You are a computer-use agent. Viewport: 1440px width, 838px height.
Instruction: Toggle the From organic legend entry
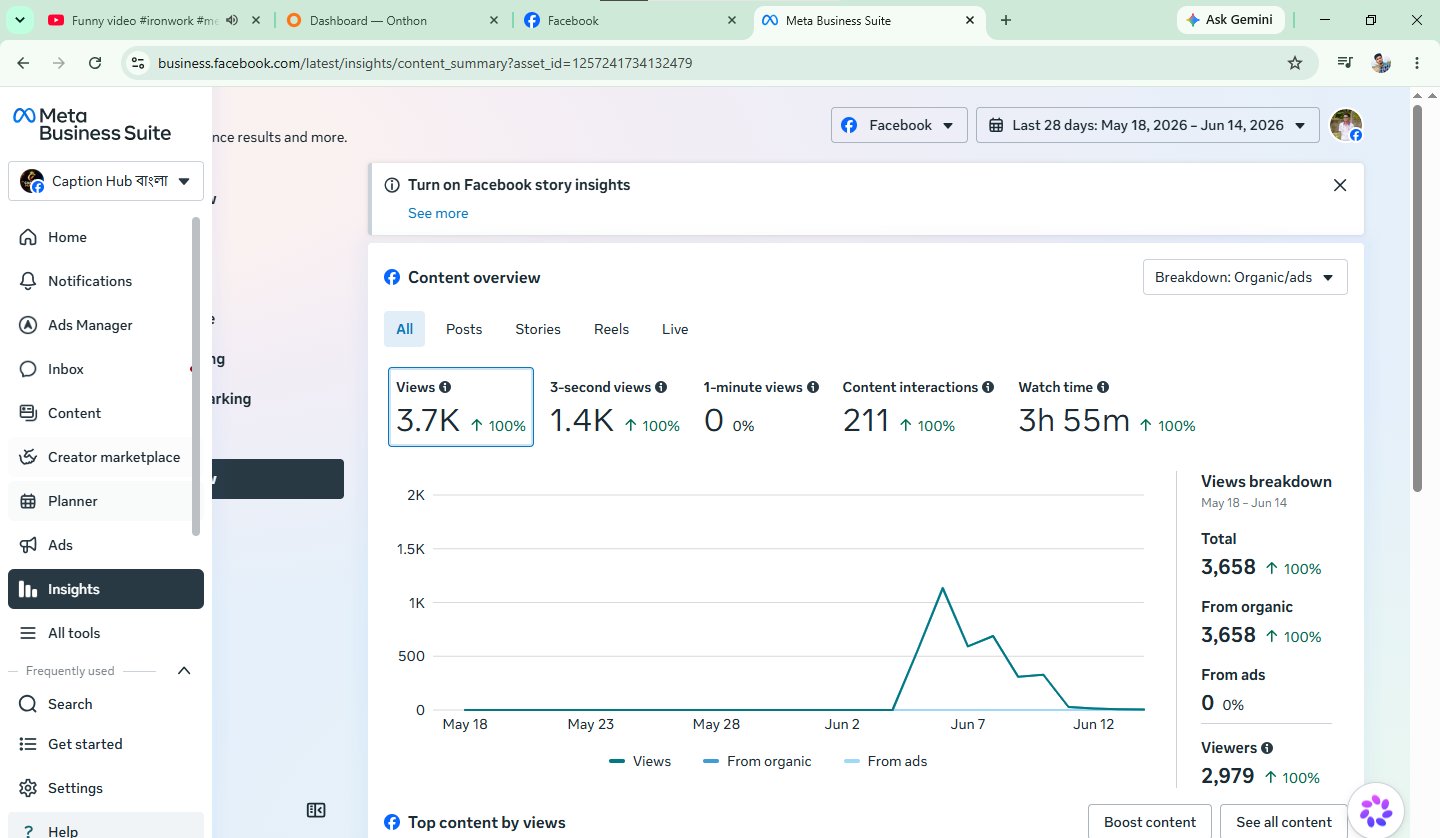[x=757, y=761]
